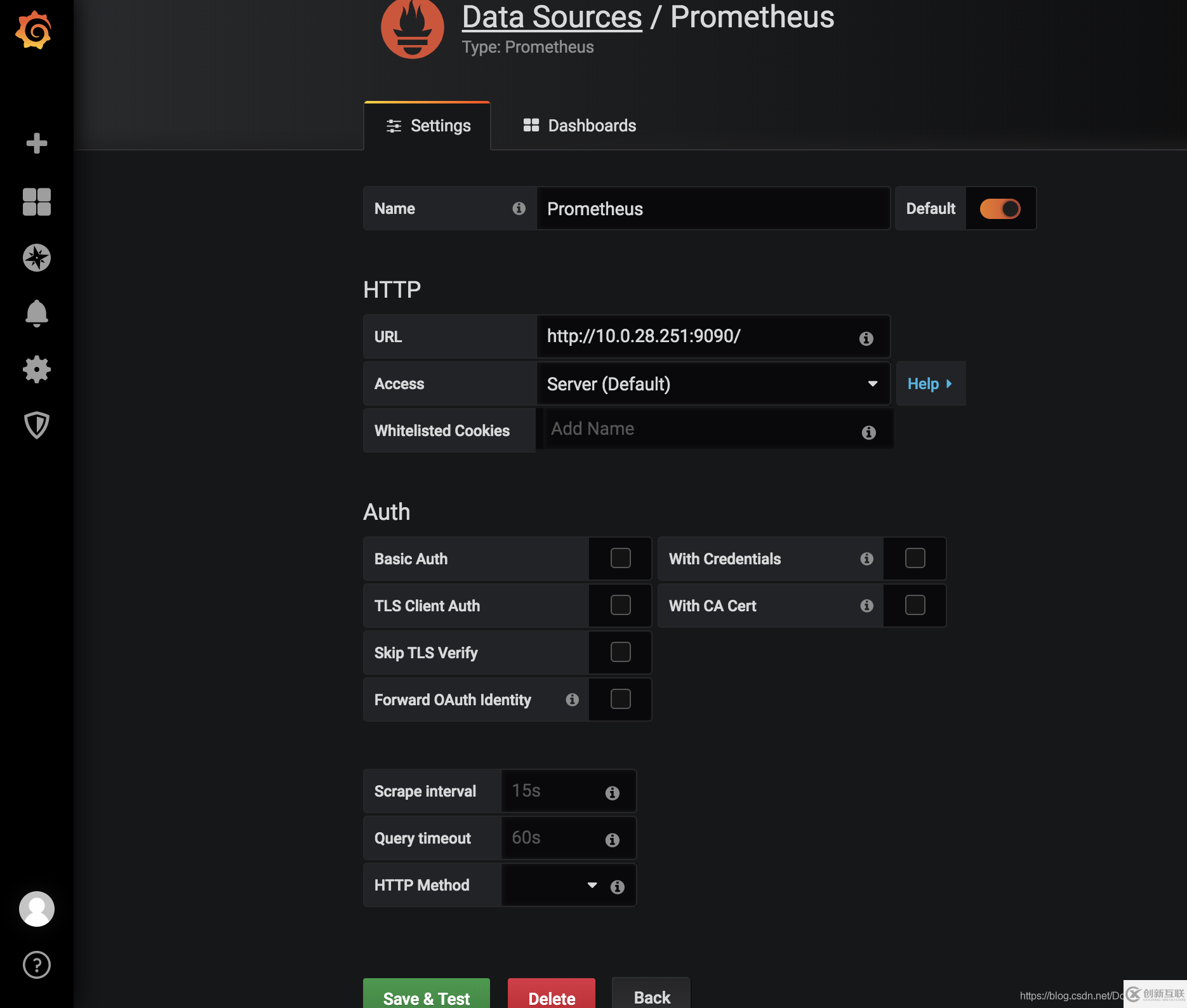The width and height of the screenshot is (1187, 1008).
Task: Enable the Basic Auth checkbox
Action: tap(621, 558)
